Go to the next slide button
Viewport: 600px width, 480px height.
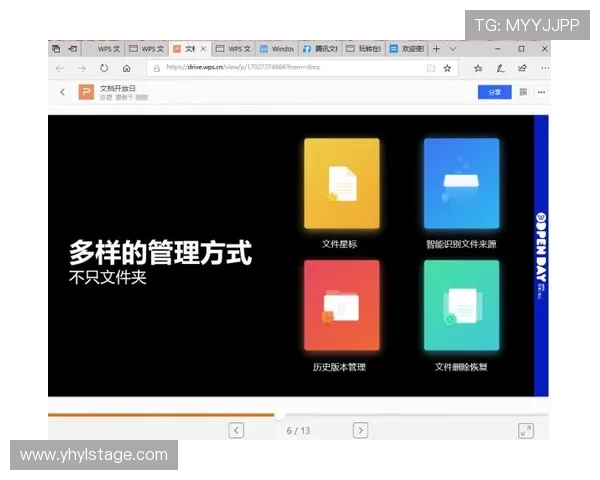[x=360, y=430]
